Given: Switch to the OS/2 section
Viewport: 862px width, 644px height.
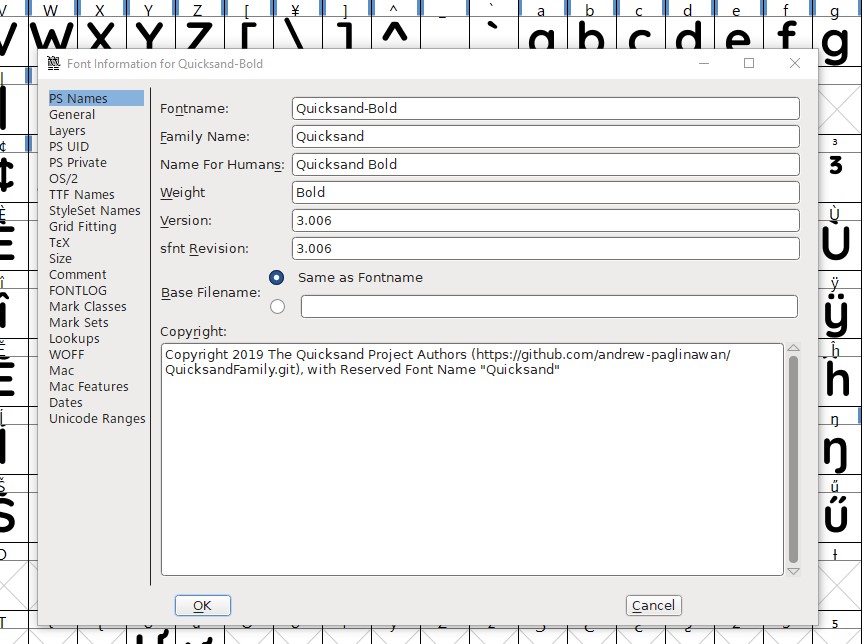Looking at the screenshot, I should (x=63, y=178).
